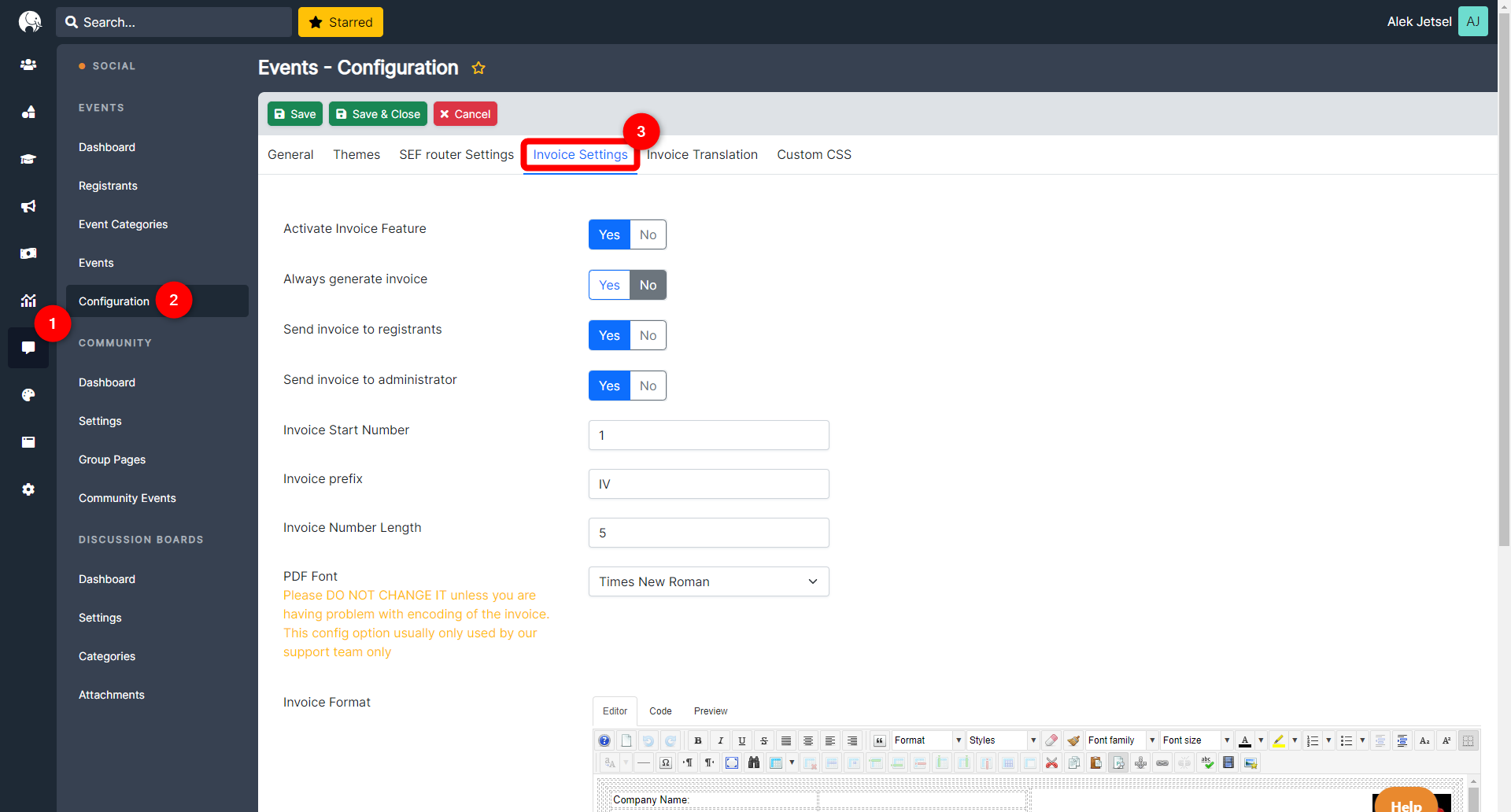This screenshot has height=812, width=1511.
Task: Set Send invoice to registrants to No
Action: point(648,335)
